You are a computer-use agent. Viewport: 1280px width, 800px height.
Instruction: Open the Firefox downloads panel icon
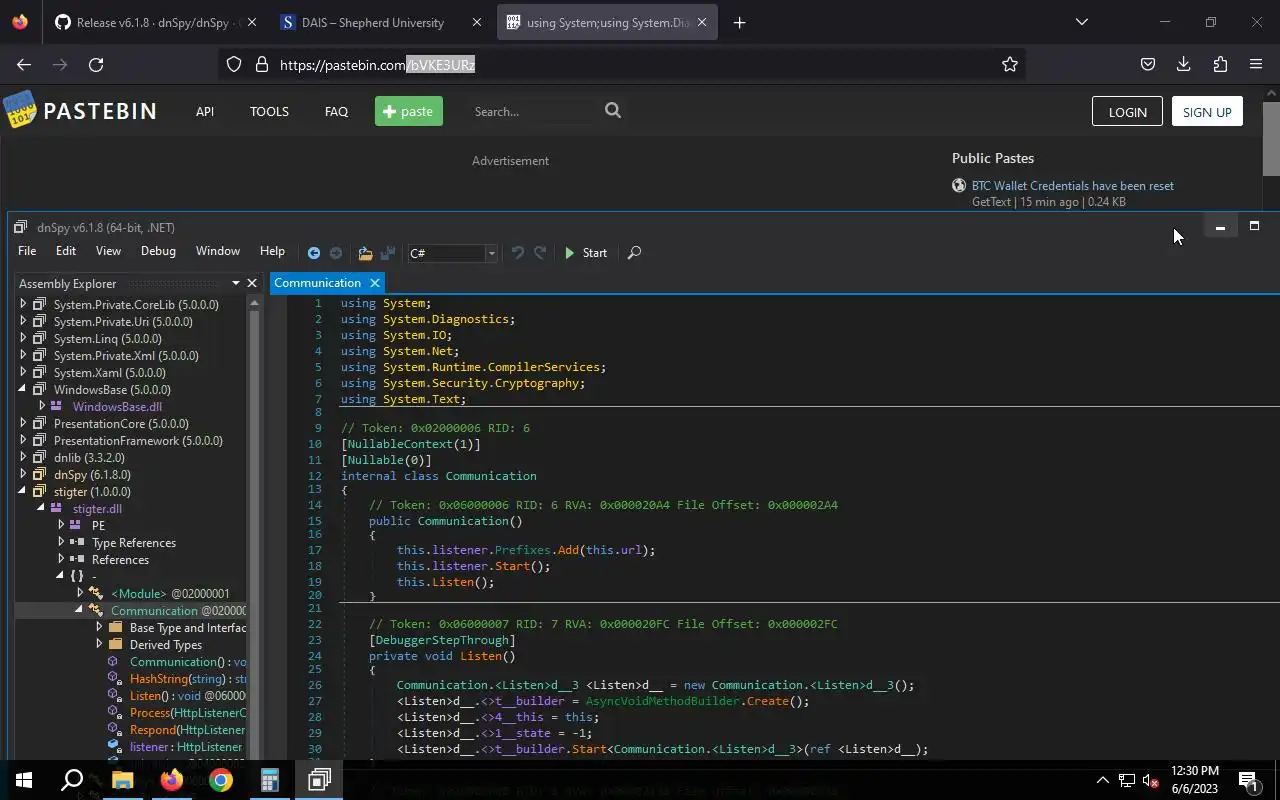tap(1183, 64)
